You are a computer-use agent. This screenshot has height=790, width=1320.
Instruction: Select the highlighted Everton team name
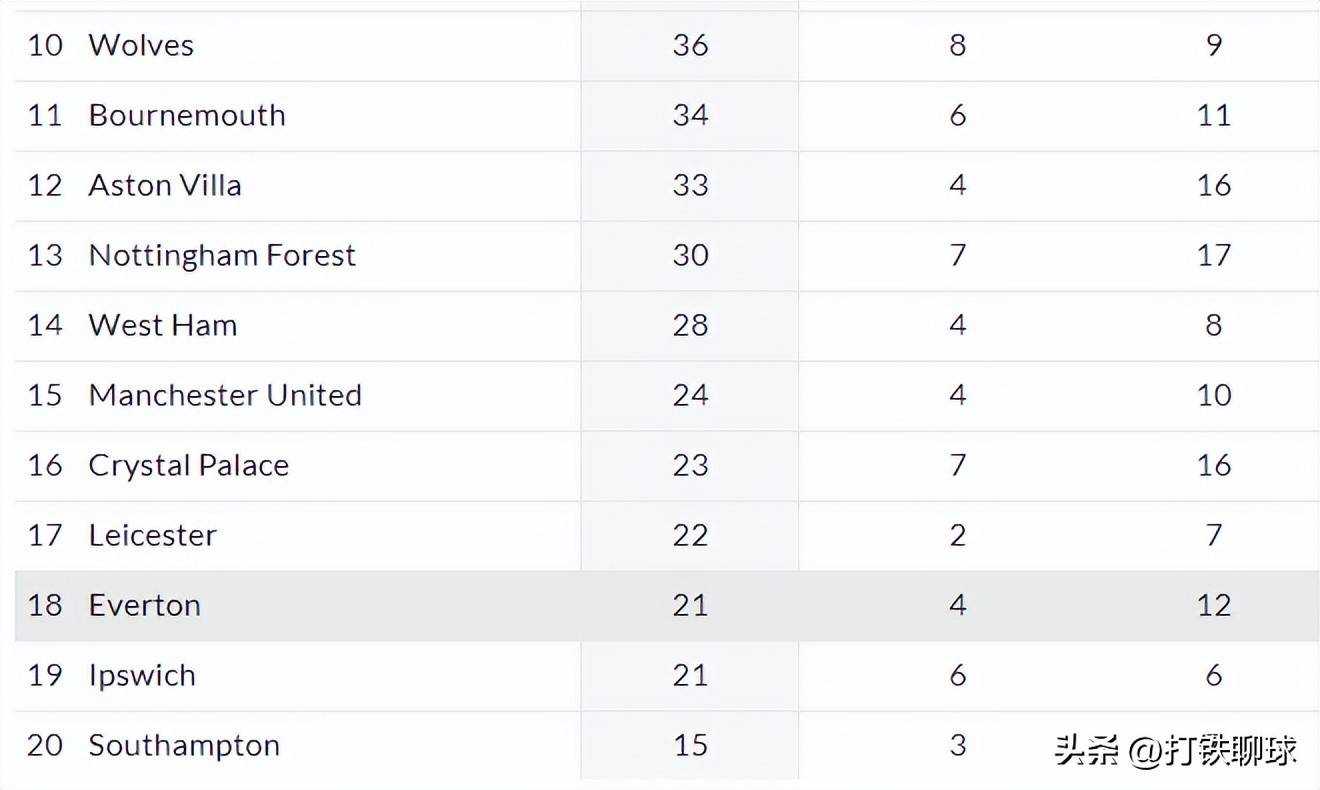coord(145,605)
